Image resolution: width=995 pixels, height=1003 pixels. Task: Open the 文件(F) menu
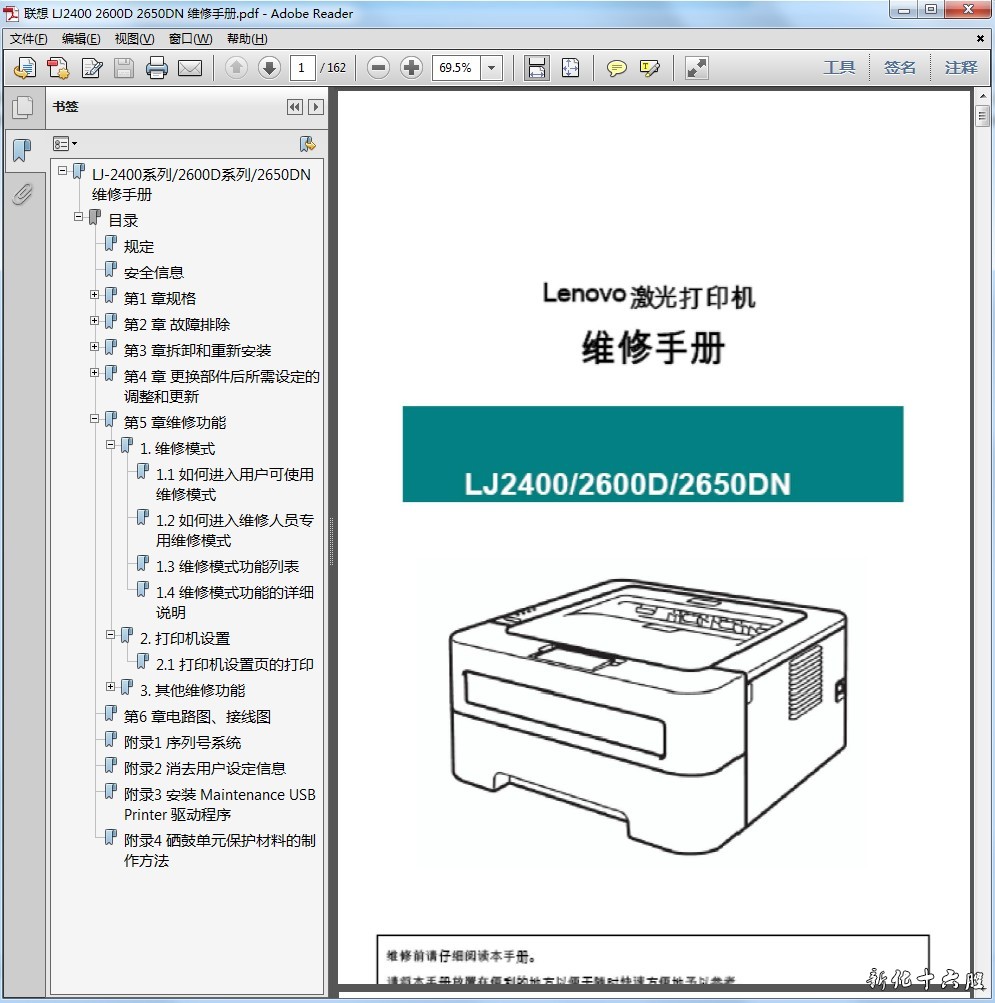(x=28, y=39)
